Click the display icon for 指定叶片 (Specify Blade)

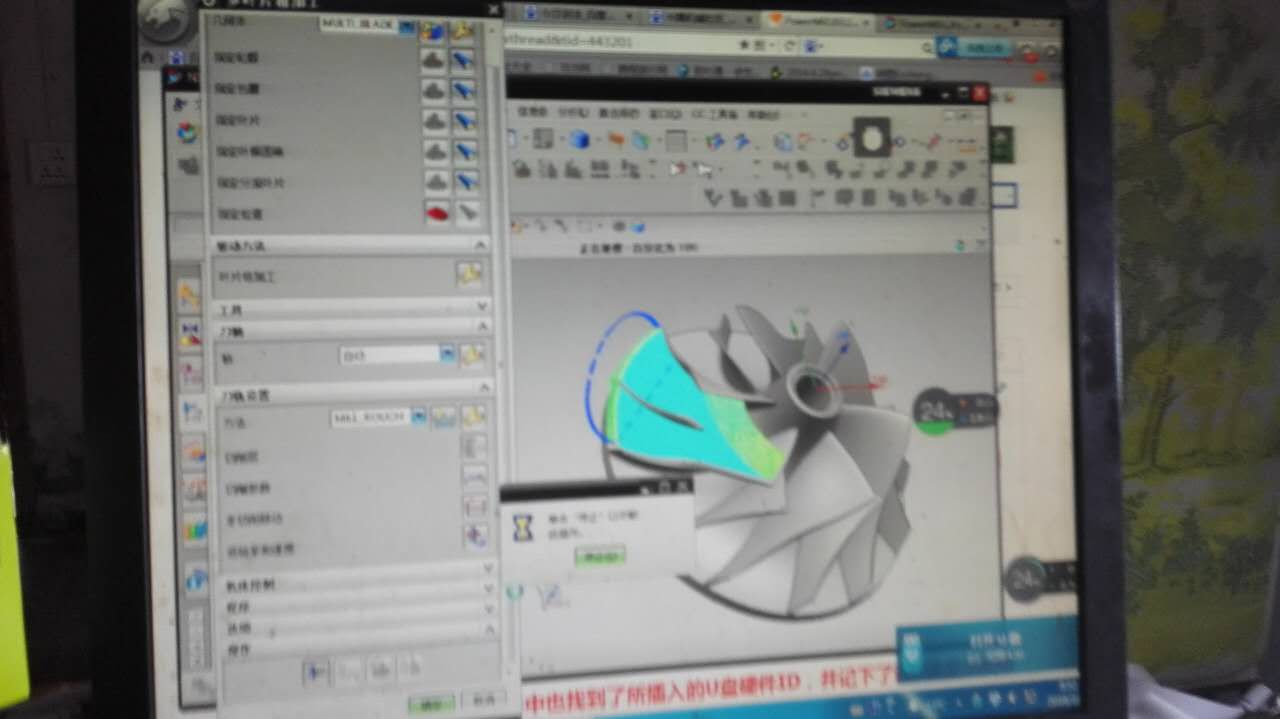[x=464, y=121]
